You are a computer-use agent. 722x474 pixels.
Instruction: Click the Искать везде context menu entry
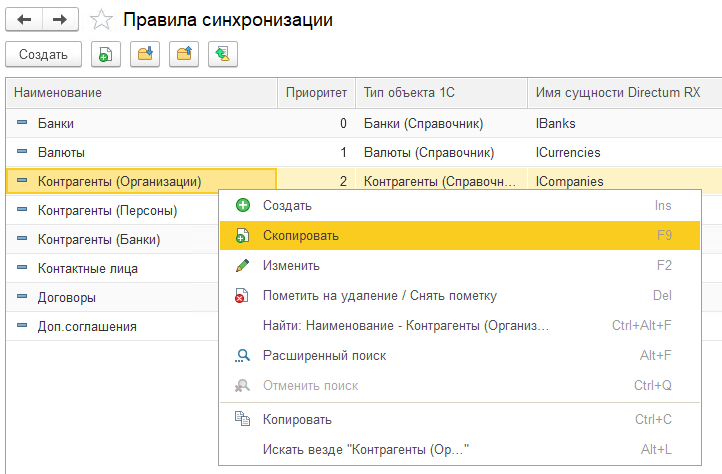pyautogui.click(x=365, y=450)
